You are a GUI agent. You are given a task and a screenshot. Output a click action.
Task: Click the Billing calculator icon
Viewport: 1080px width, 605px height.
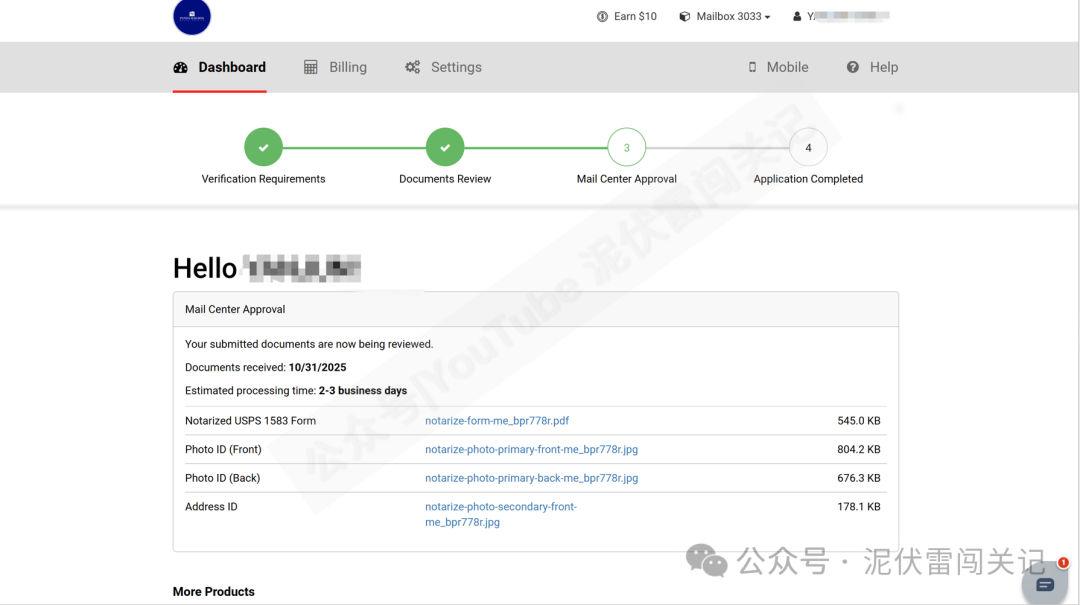pos(311,68)
